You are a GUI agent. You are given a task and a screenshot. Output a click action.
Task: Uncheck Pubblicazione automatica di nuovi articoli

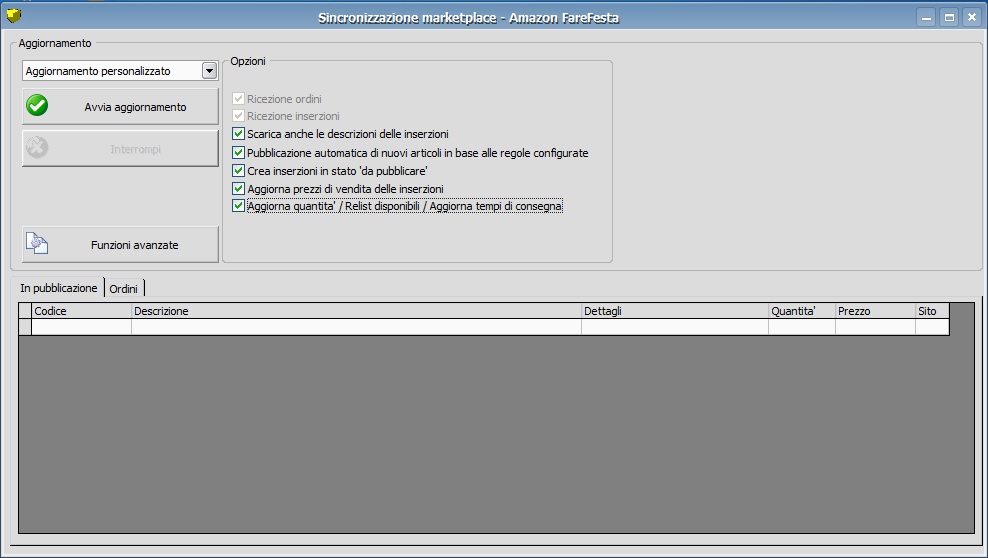238,152
